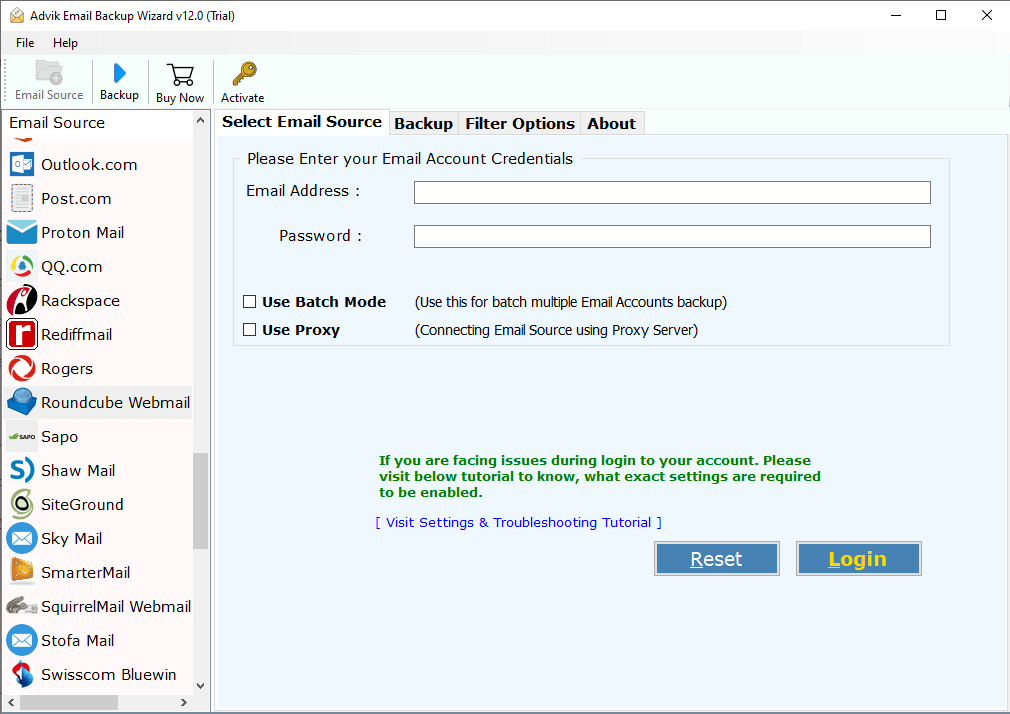1010x714 pixels.
Task: Click the source list scroll up arrow
Action: click(200, 121)
